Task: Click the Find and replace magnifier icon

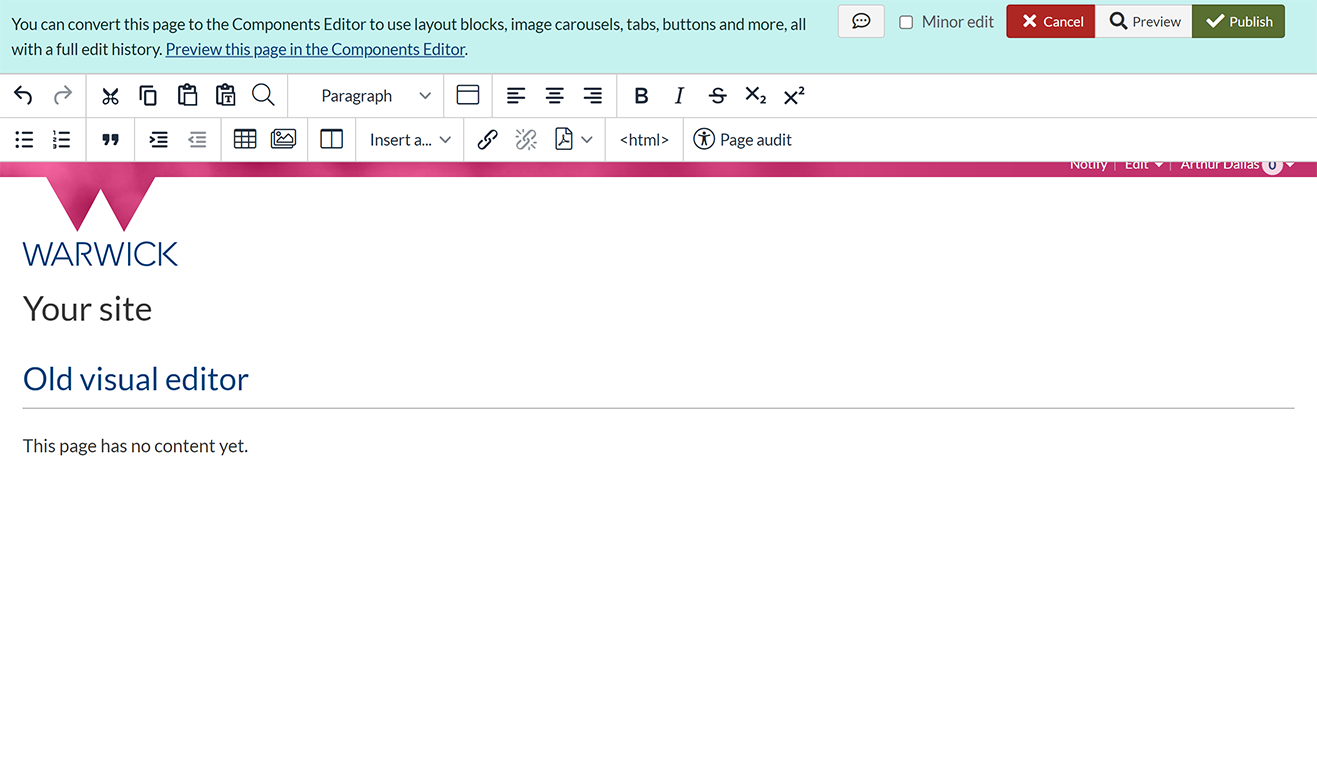Action: point(263,96)
